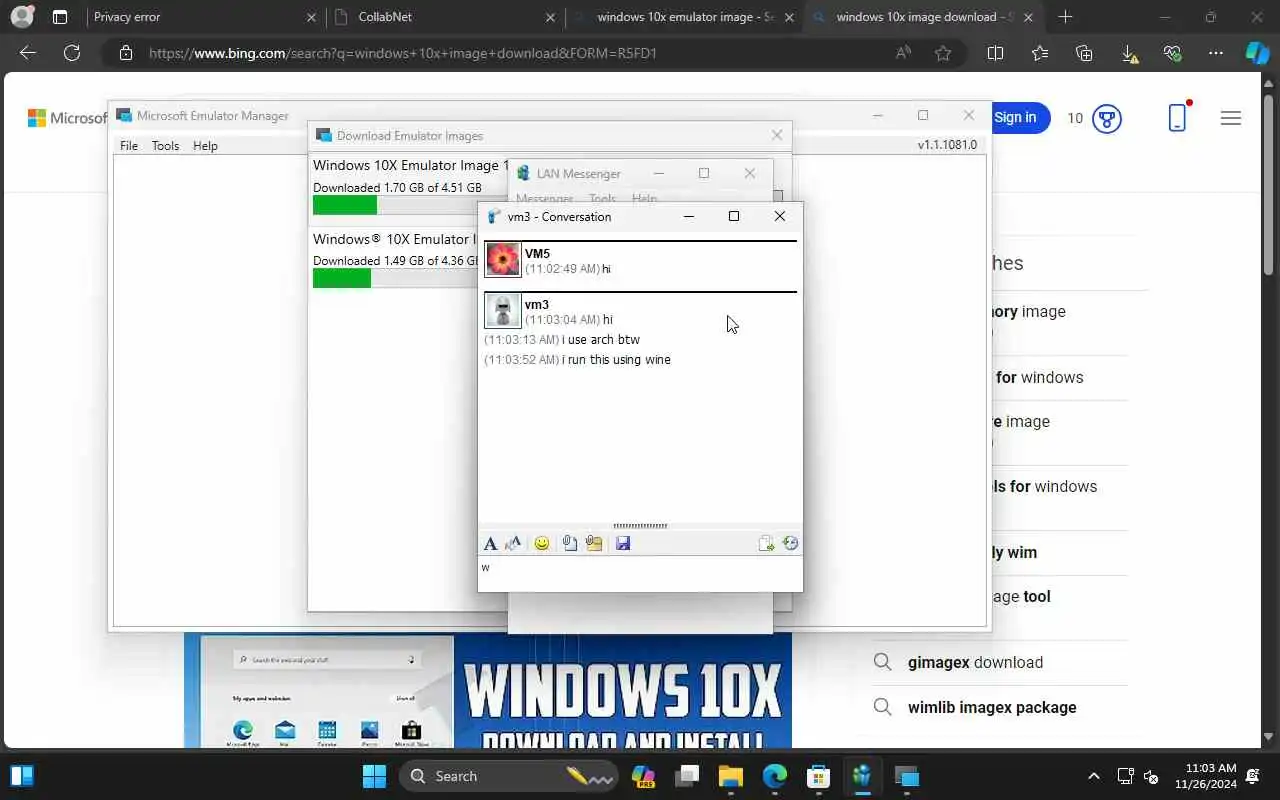Change font color in conversation toolbar
Viewport: 1280px width, 800px height.
click(514, 543)
